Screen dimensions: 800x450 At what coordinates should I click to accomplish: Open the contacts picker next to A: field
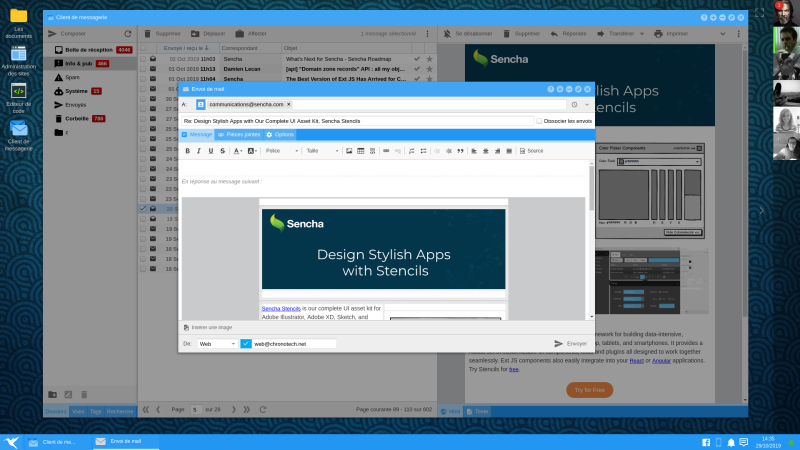point(201,104)
